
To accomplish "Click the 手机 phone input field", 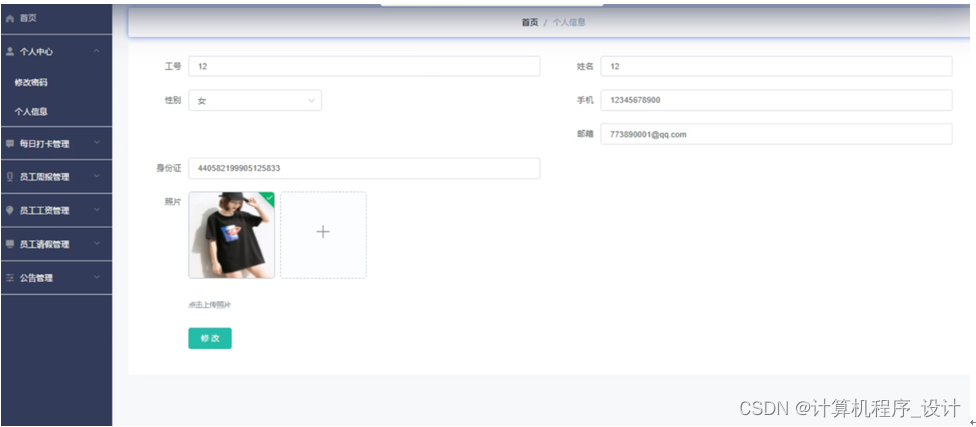I will pos(776,100).
